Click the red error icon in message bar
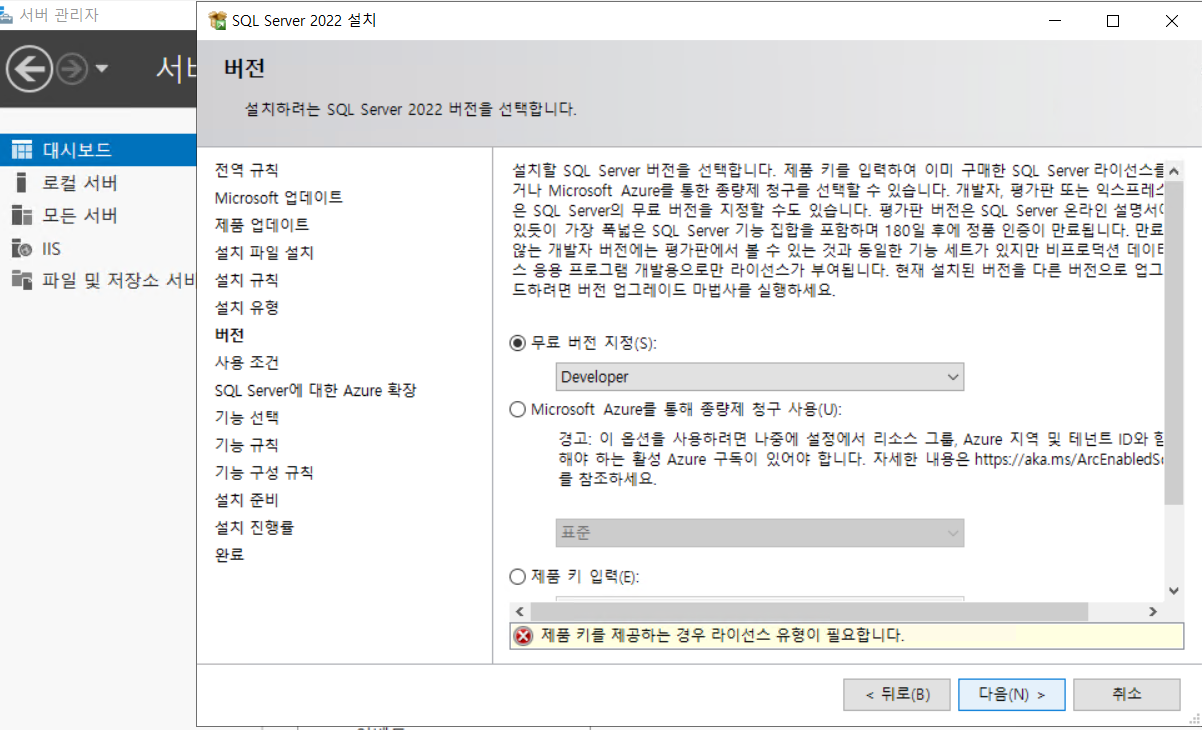This screenshot has width=1202, height=730. tap(524, 635)
